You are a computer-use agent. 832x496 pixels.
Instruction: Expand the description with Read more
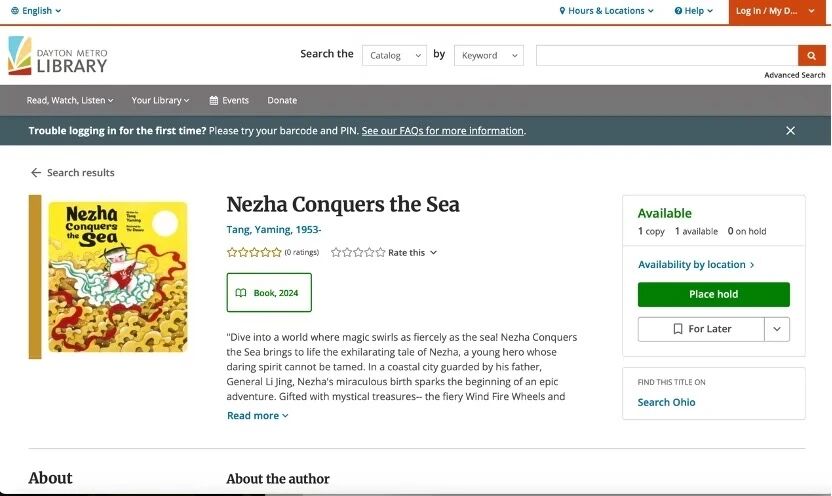[257, 416]
